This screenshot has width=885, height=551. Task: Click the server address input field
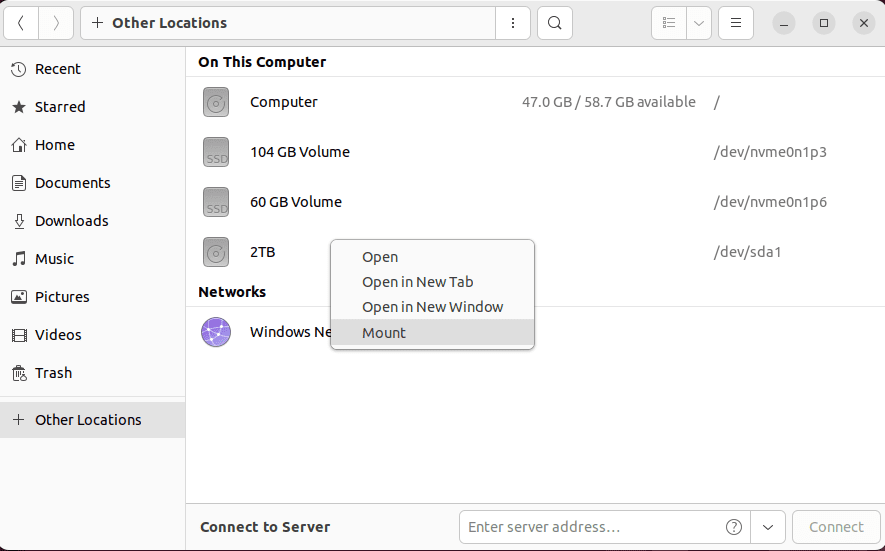coord(592,527)
